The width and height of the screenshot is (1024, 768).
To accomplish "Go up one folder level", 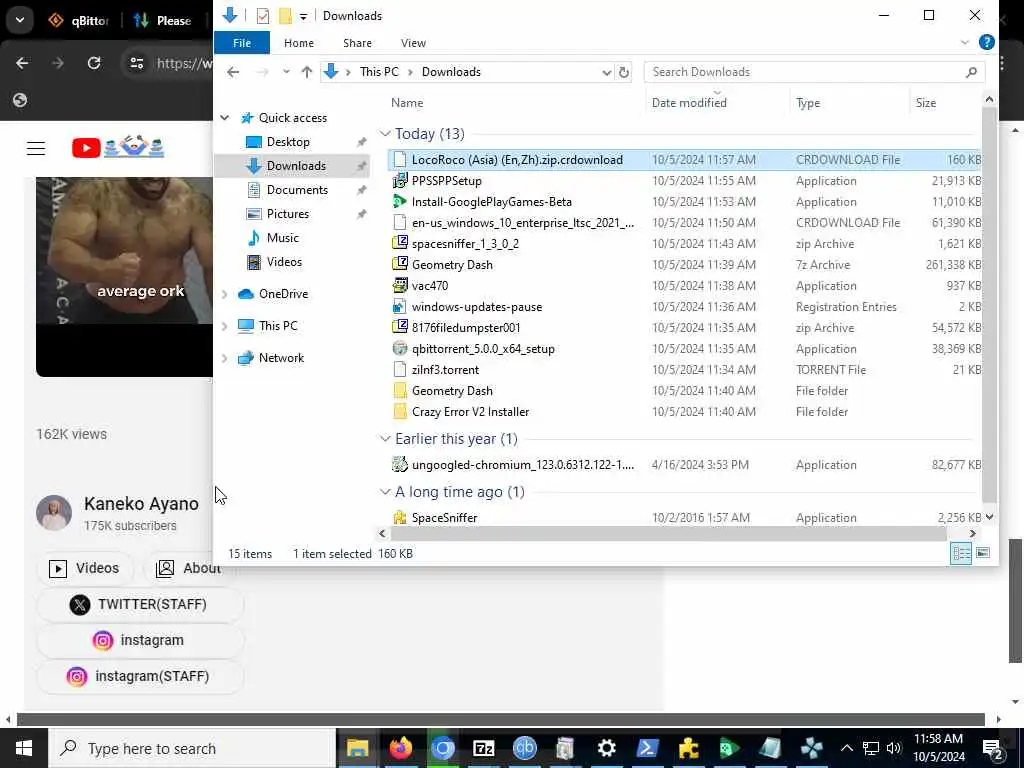I will click(x=306, y=72).
